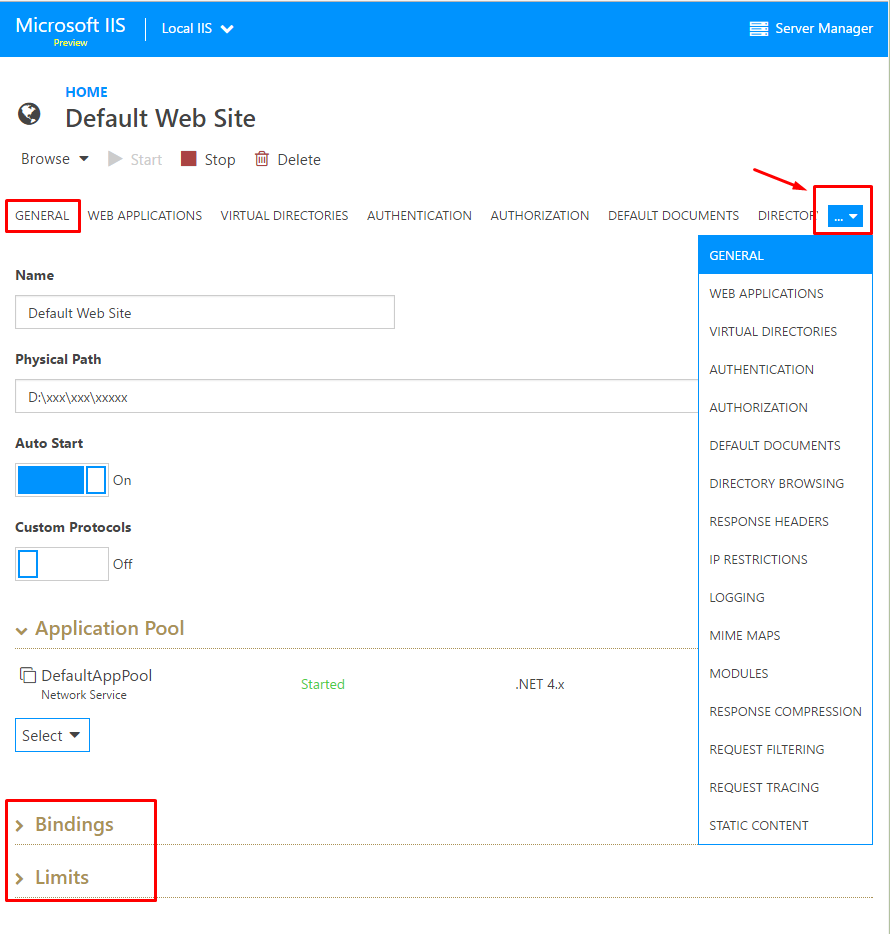Open the DefaultAppPool application pool
Viewport: 890px width, 934px height.
(97, 675)
